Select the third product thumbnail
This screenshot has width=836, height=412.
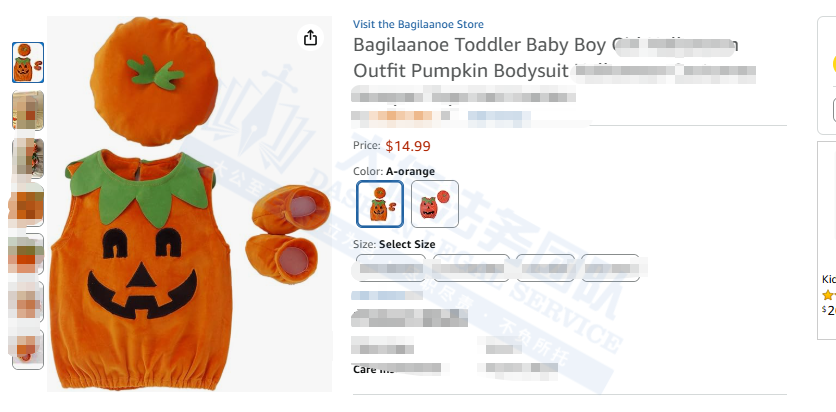(x=28, y=158)
